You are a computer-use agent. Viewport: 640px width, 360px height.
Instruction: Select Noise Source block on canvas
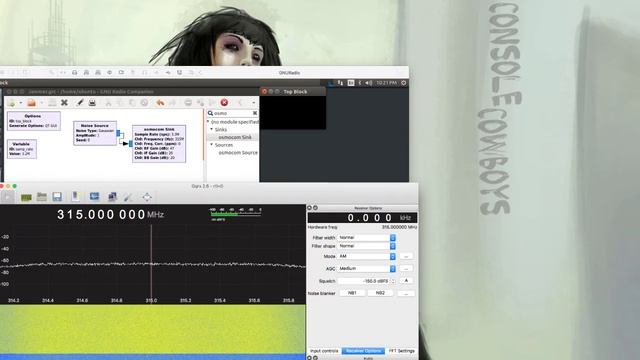(95, 133)
